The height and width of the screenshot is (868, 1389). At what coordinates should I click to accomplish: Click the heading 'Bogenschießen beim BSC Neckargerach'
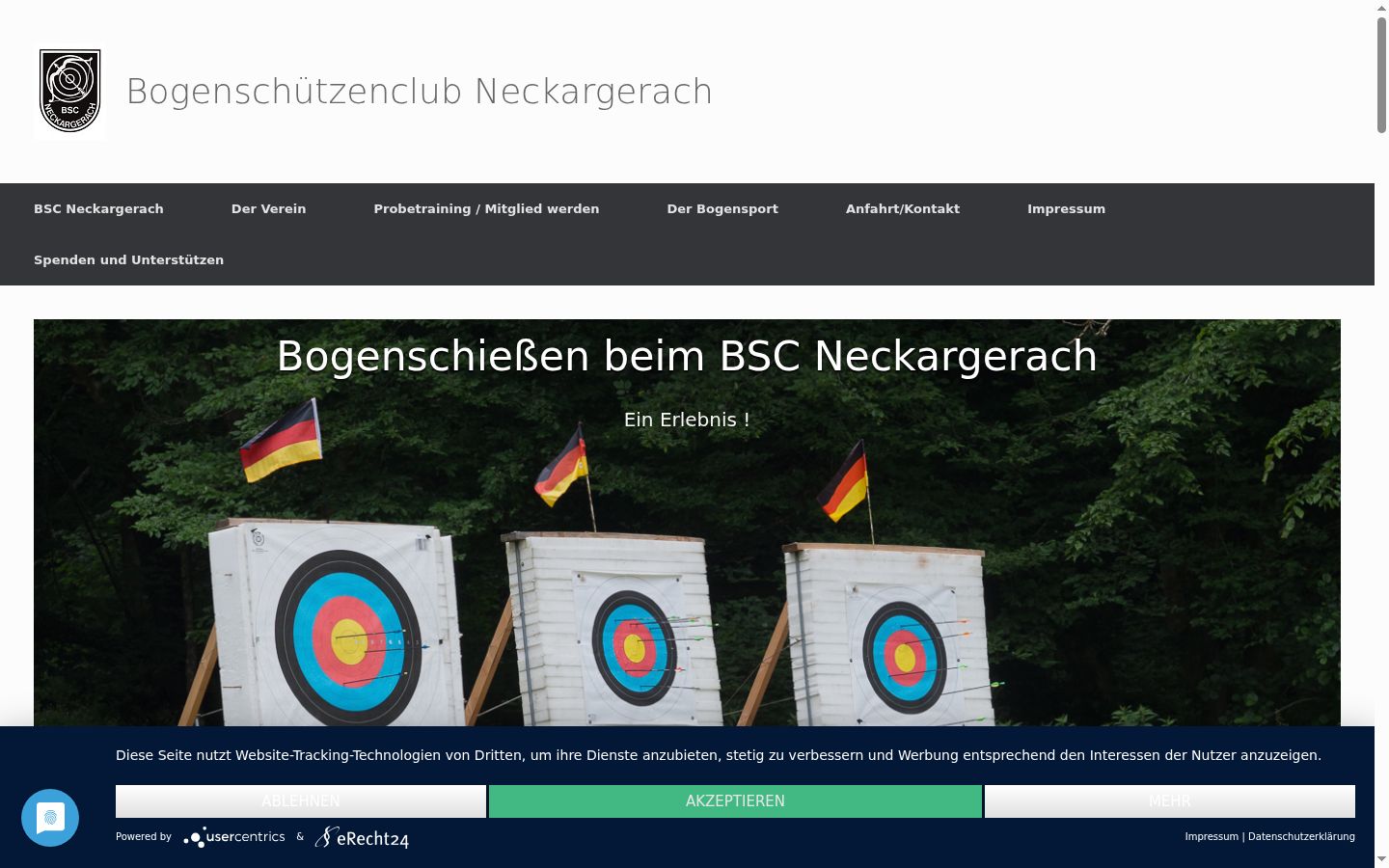tap(687, 356)
